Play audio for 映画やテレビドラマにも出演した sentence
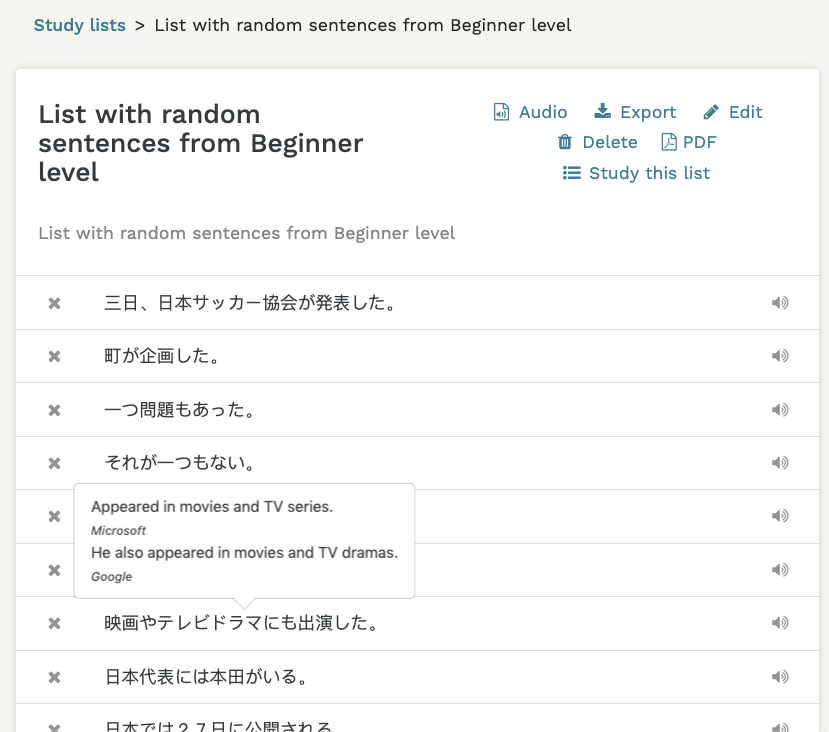The image size is (829, 732). (x=780, y=623)
